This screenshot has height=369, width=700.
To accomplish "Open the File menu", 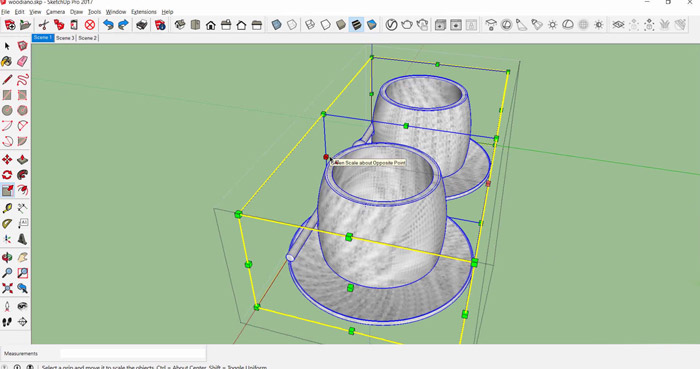I will click(x=5, y=12).
